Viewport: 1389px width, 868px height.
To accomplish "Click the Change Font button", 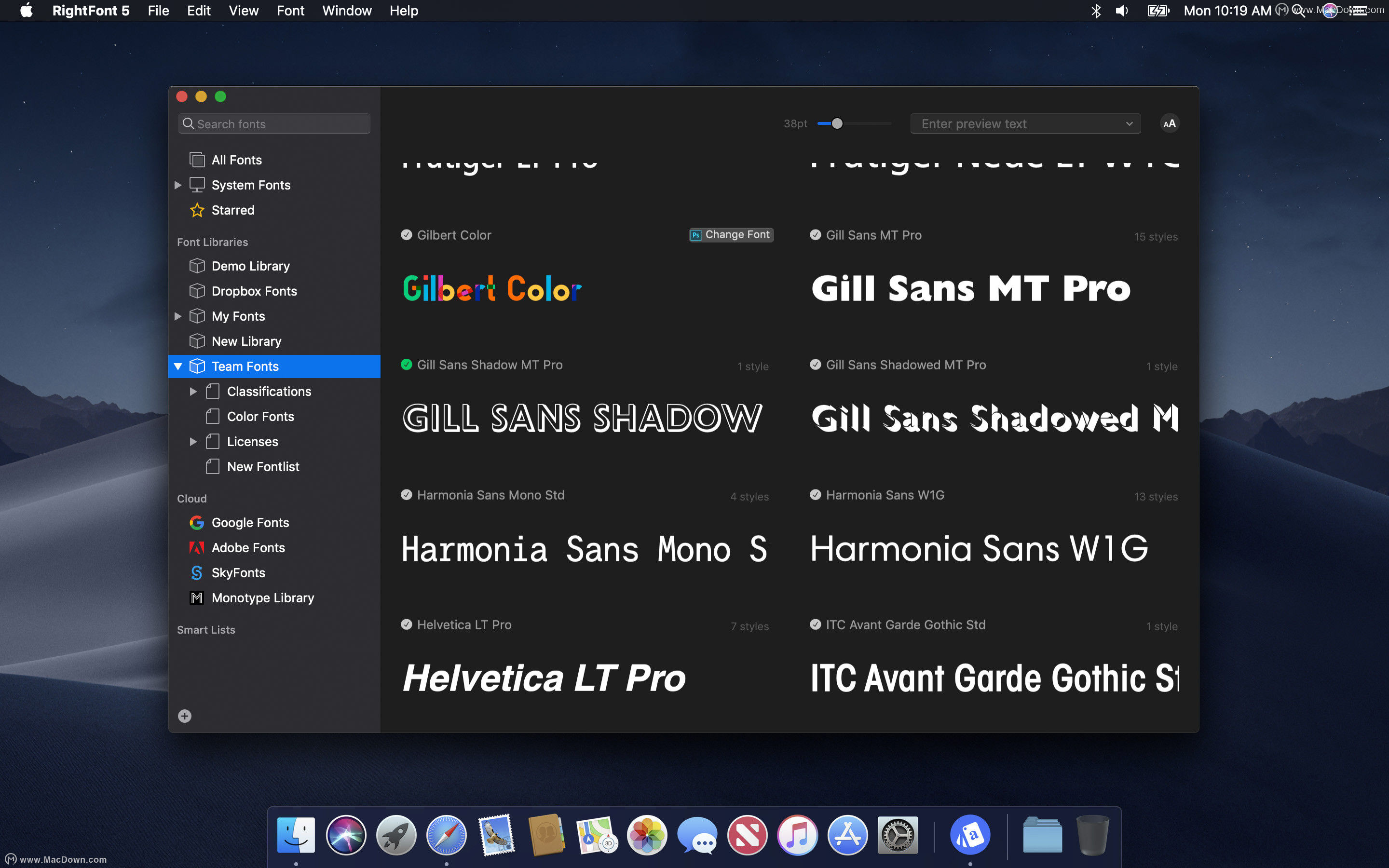I will coord(731,235).
